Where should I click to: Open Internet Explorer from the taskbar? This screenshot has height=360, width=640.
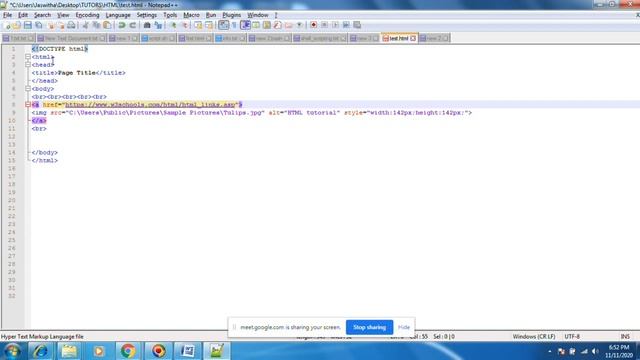[40, 351]
